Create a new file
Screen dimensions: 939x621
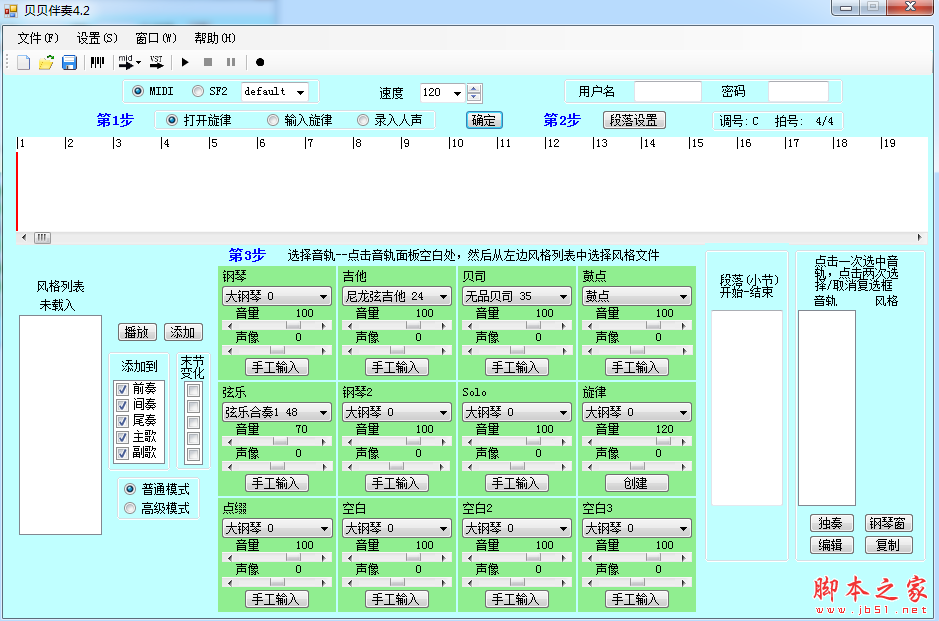tap(22, 62)
